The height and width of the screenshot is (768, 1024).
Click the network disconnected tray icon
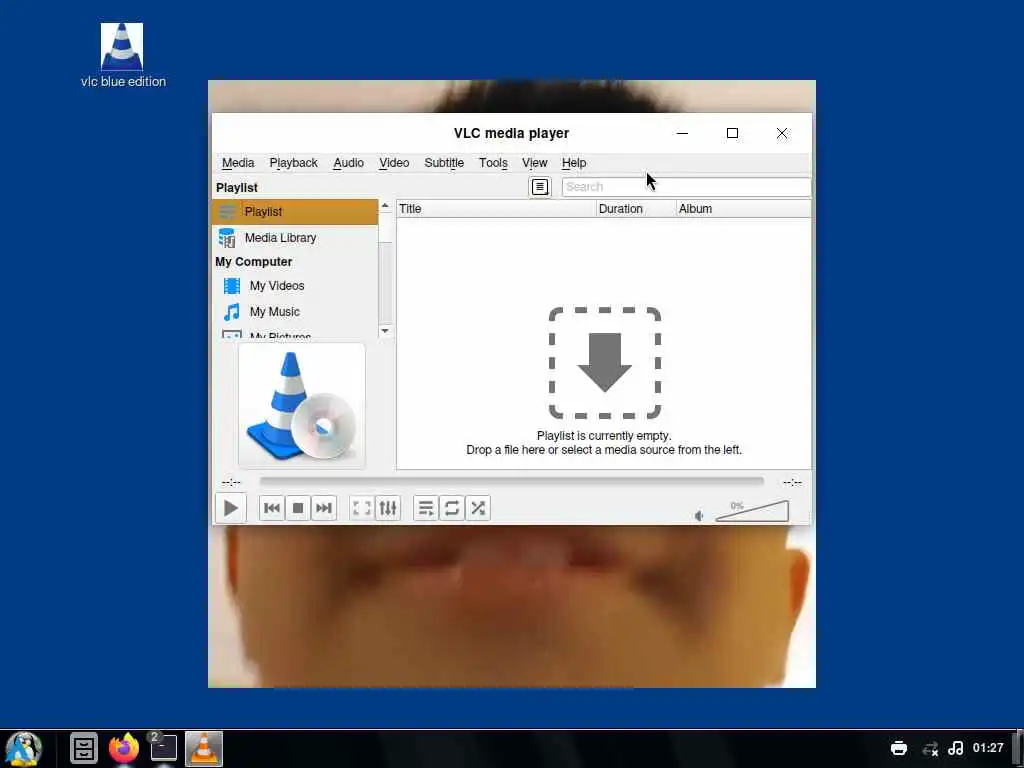coord(930,748)
